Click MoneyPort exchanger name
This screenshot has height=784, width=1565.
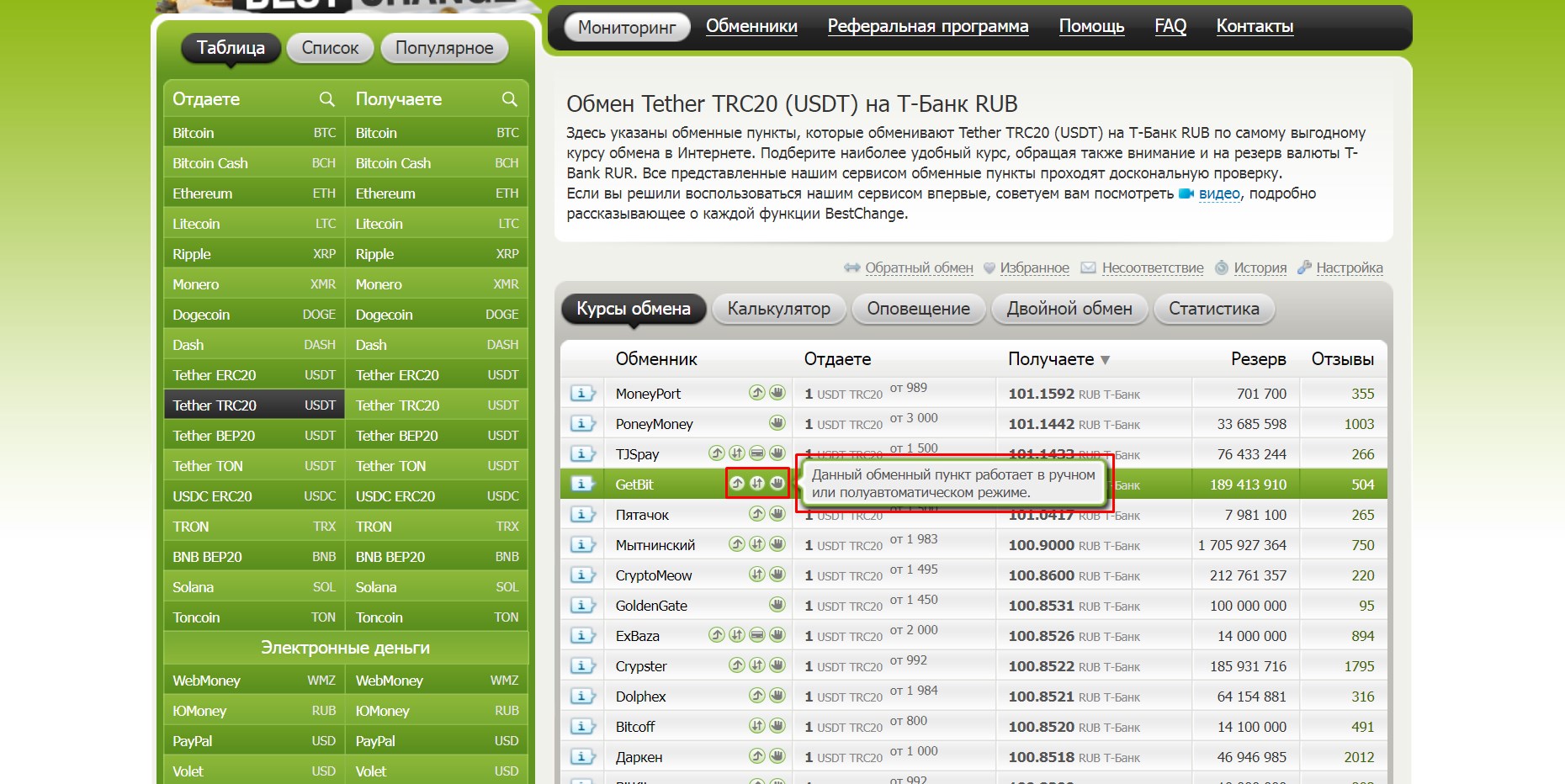click(648, 394)
